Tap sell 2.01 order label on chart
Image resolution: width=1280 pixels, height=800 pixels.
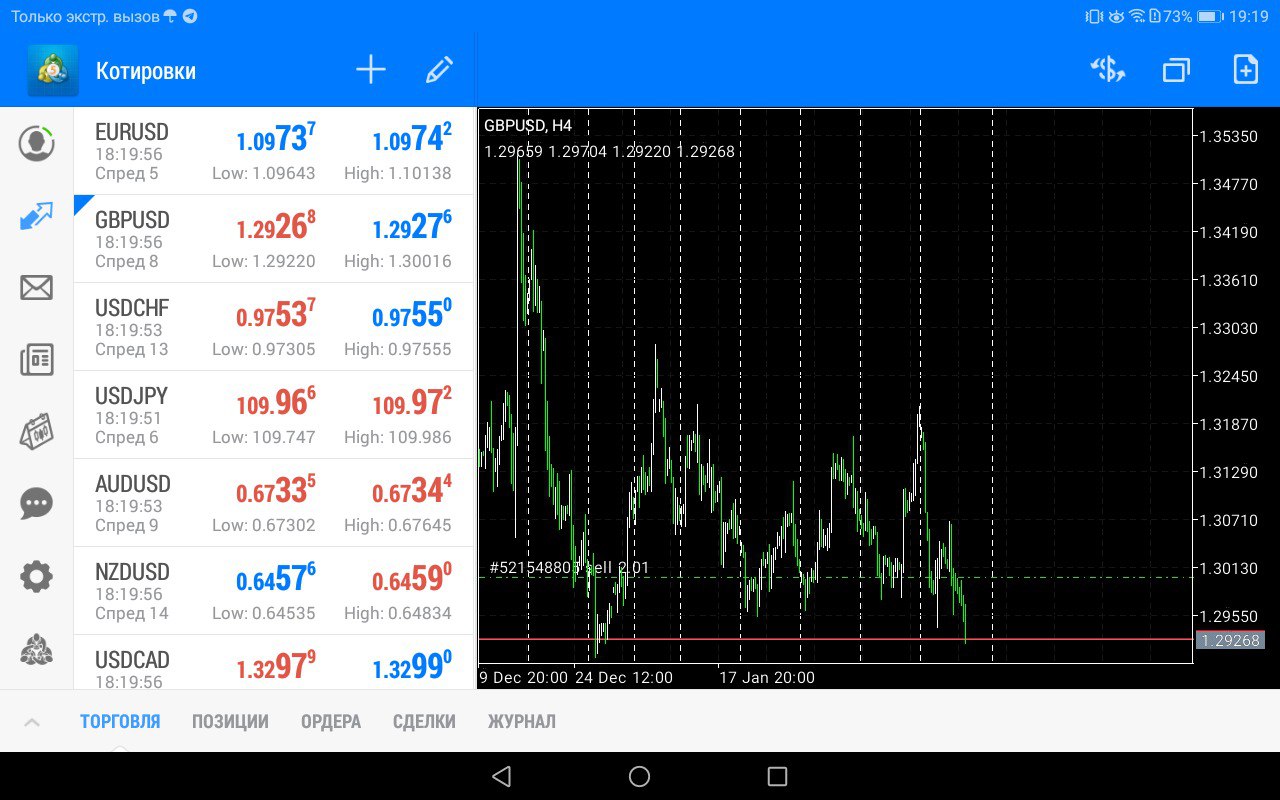pos(569,567)
